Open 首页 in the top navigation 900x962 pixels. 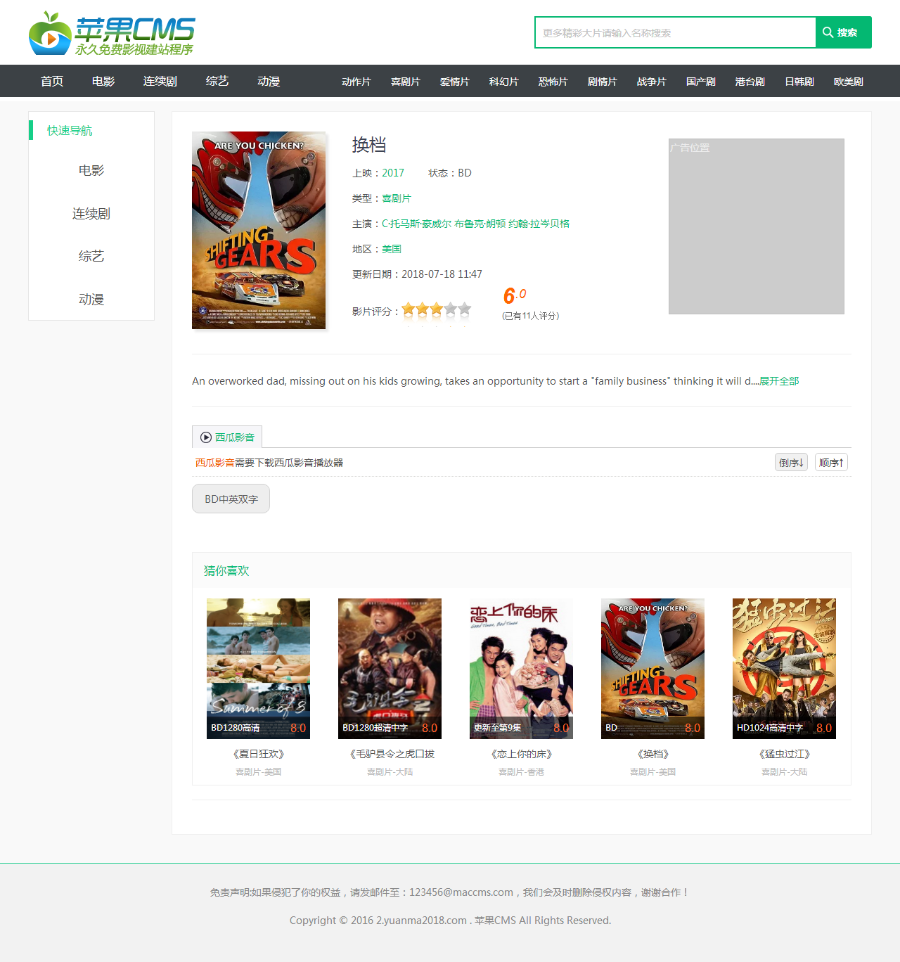(x=52, y=81)
